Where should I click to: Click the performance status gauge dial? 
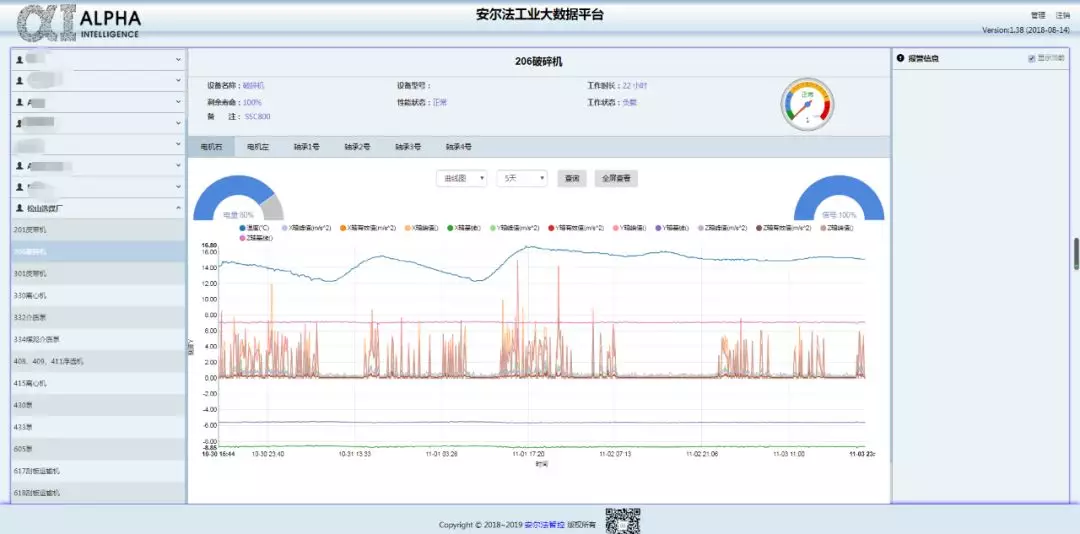click(x=807, y=104)
